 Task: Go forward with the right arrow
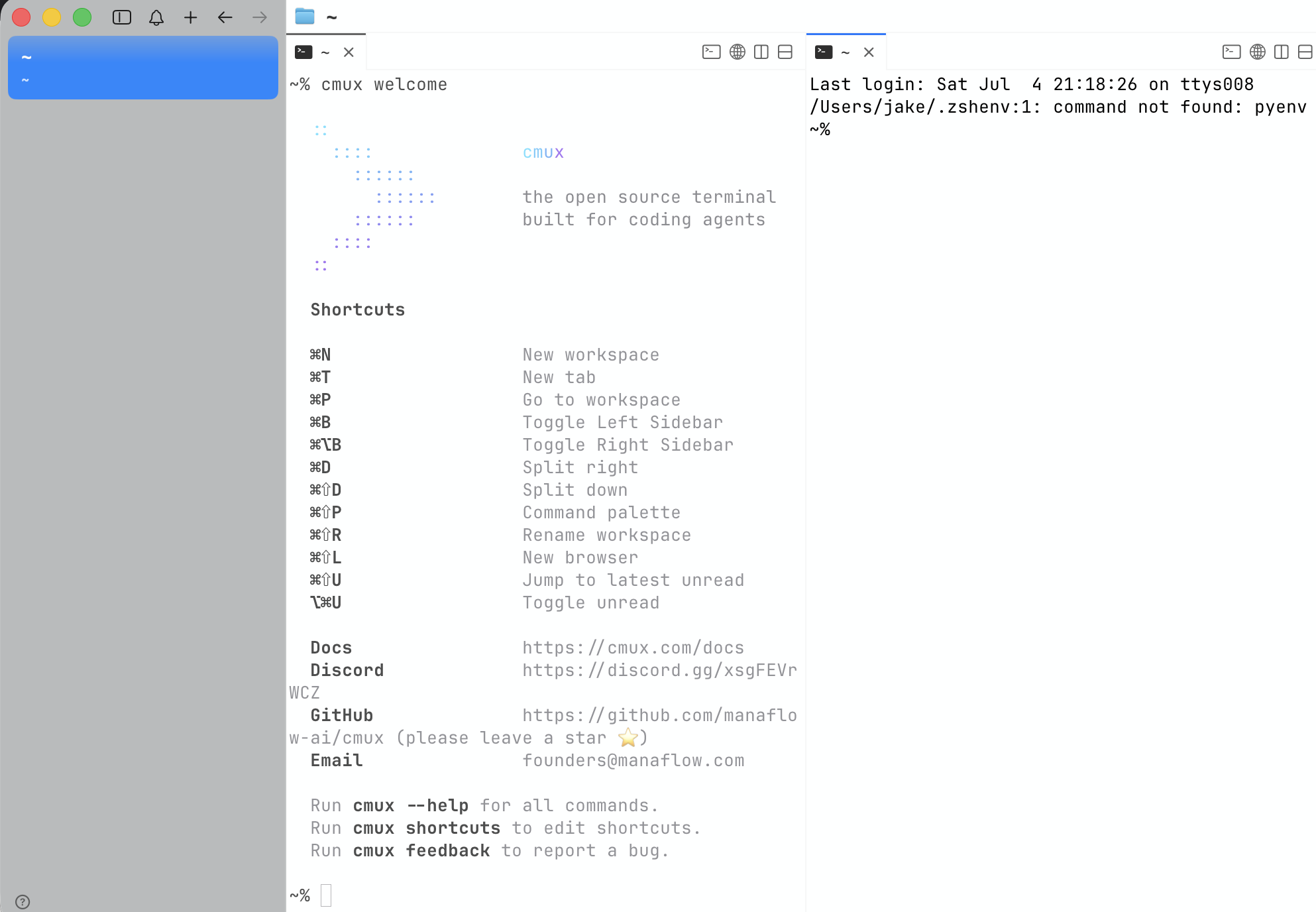click(x=260, y=17)
